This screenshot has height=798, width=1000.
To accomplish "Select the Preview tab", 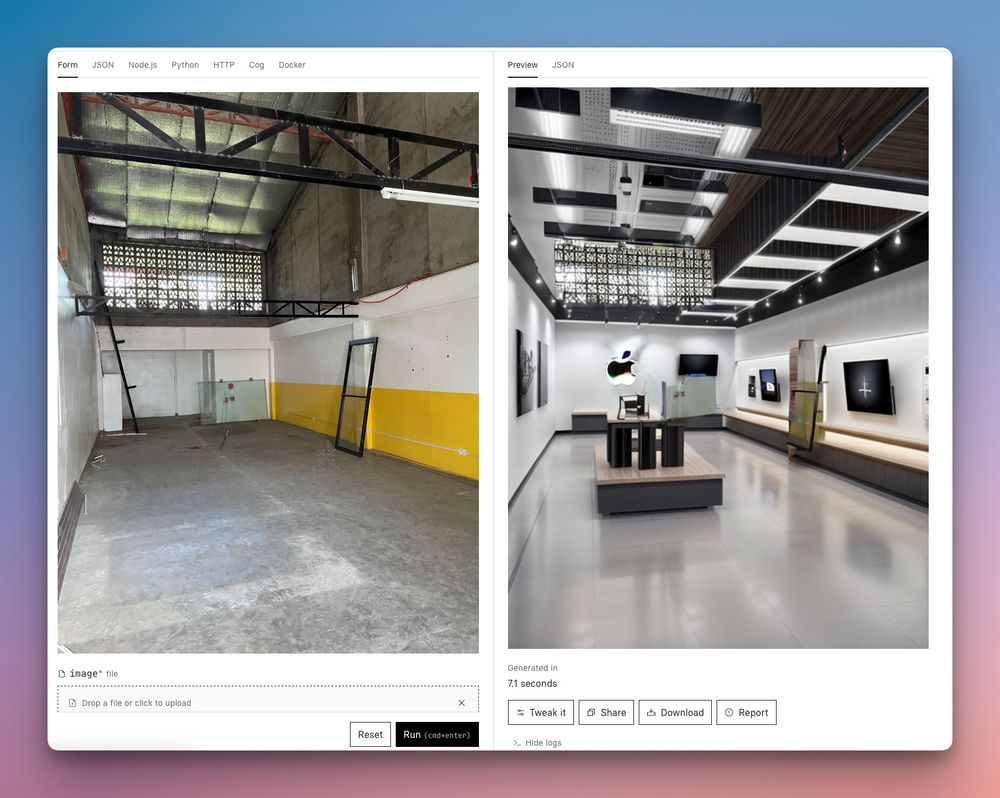I will point(523,65).
